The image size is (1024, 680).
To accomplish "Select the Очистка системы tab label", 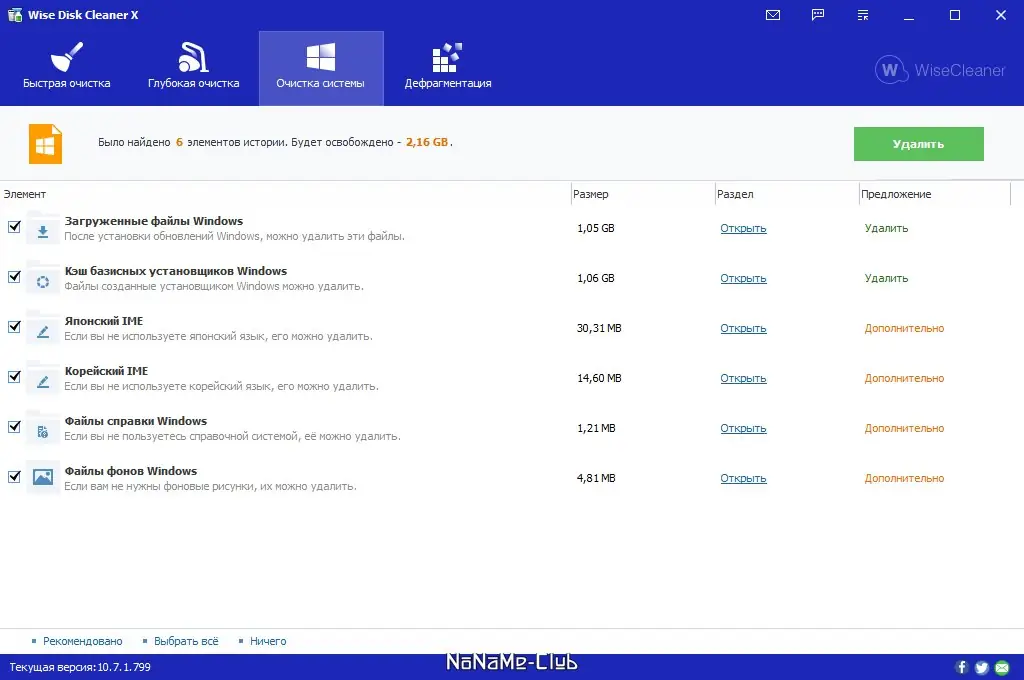I will 320,83.
